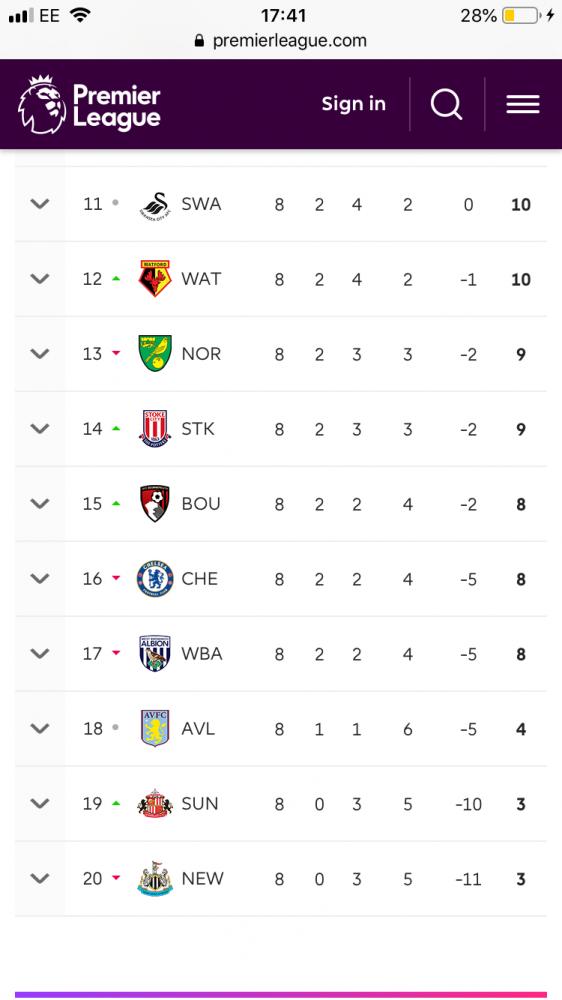Click the Sign in link

[x=353, y=104]
